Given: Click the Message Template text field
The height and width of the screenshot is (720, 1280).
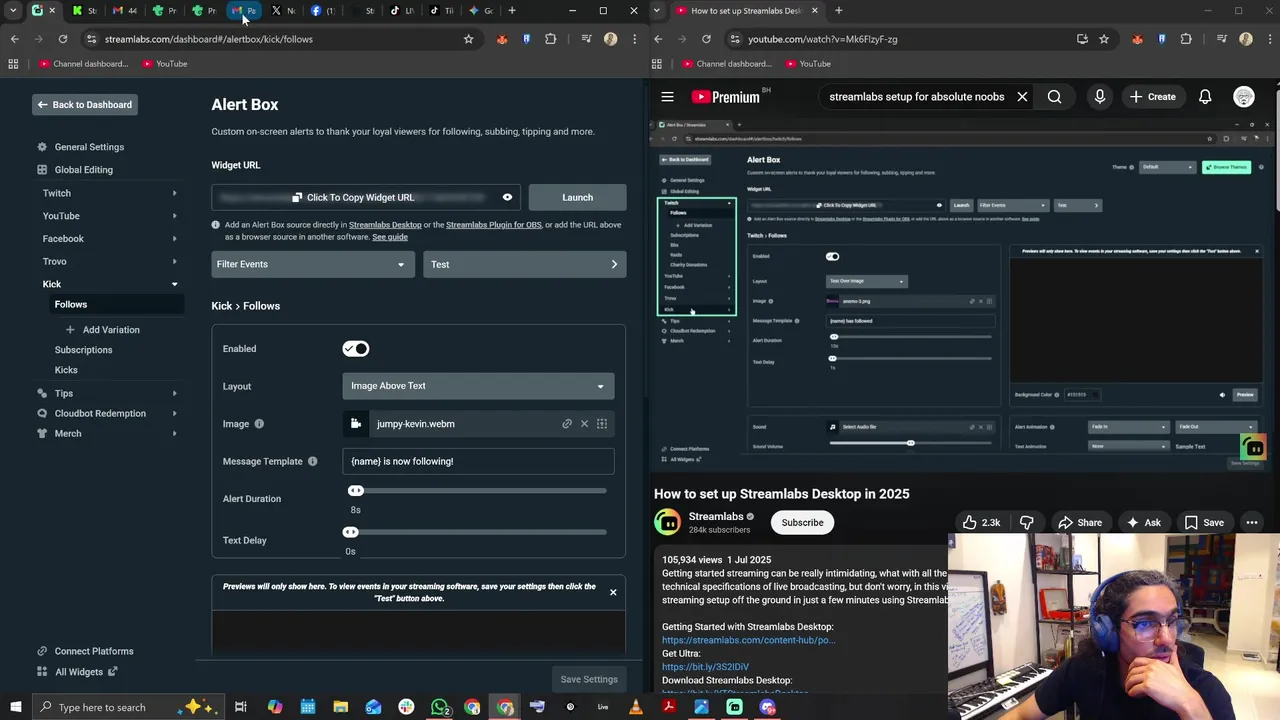Looking at the screenshot, I should point(478,461).
